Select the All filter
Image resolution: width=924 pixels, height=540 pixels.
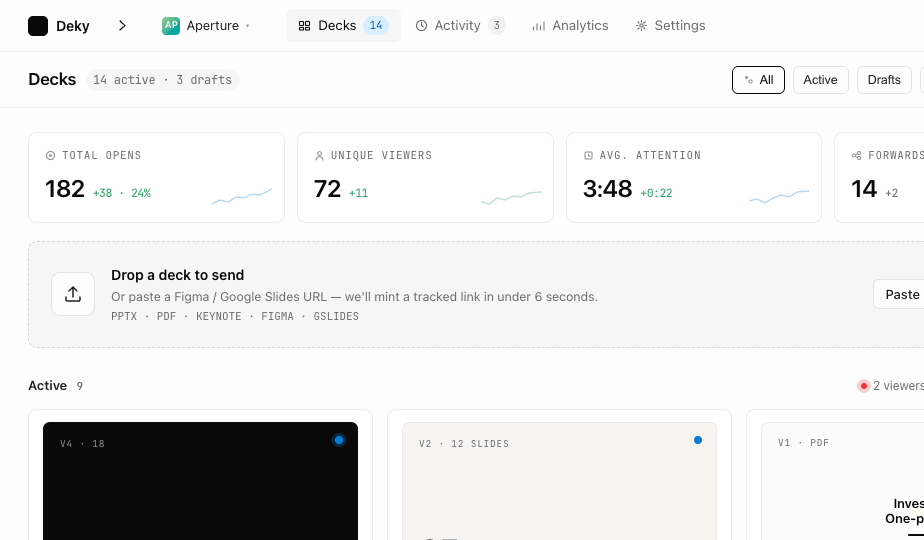pos(758,80)
